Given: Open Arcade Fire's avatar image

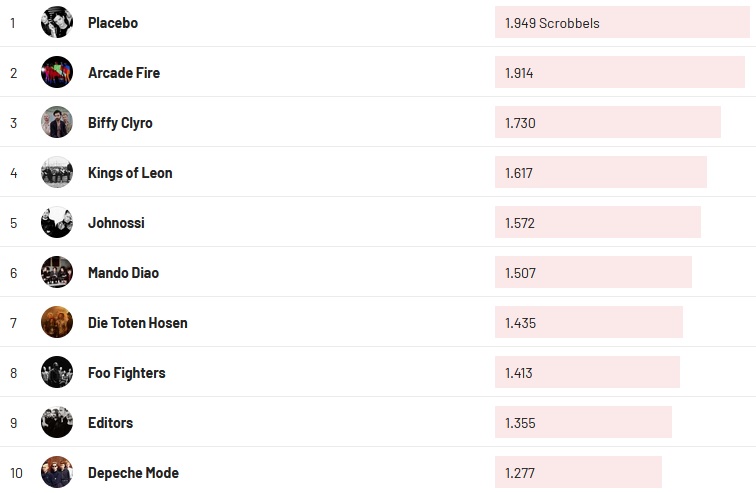Looking at the screenshot, I should 57,72.
